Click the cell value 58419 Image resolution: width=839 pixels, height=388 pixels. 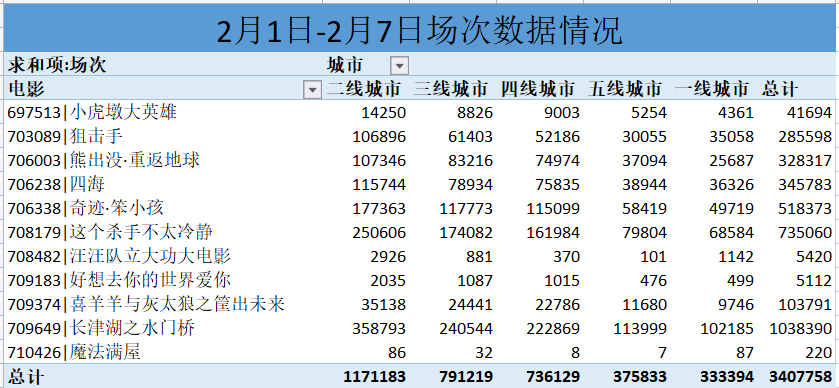click(x=645, y=209)
